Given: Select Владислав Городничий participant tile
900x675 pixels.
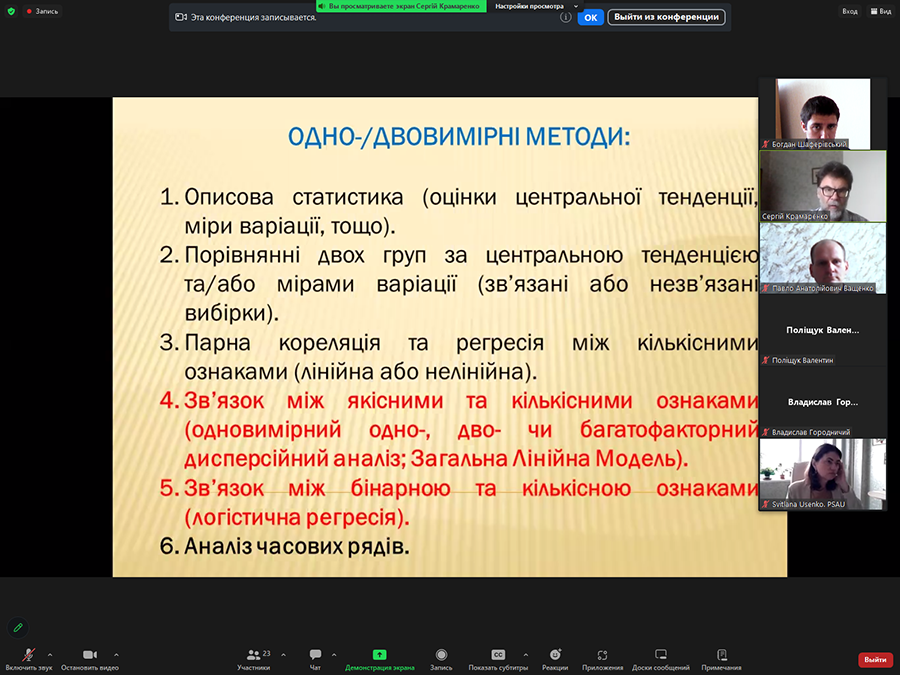Looking at the screenshot, I should [x=823, y=402].
